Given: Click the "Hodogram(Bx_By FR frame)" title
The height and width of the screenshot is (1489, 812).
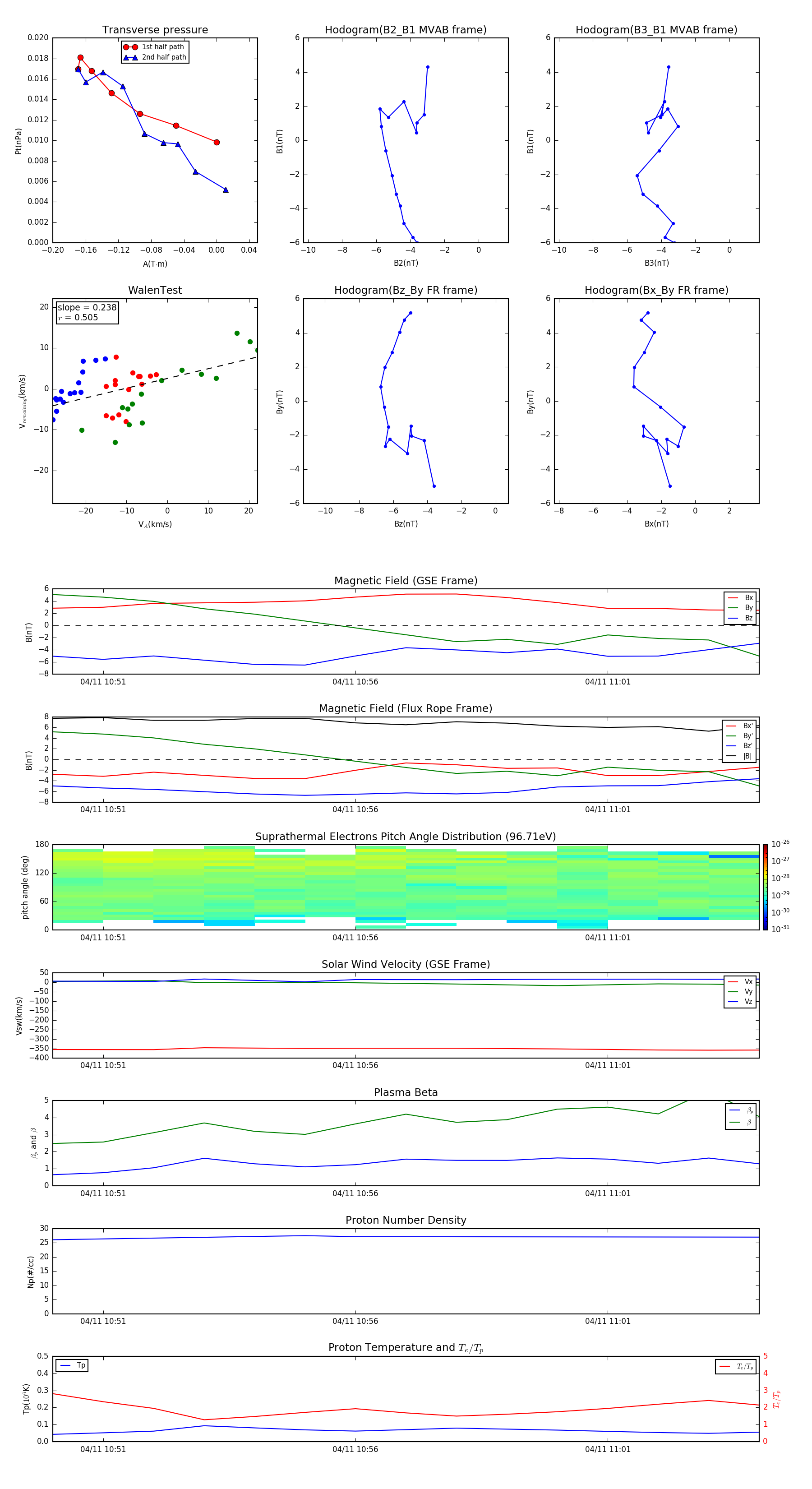Looking at the screenshot, I should [x=656, y=290].
